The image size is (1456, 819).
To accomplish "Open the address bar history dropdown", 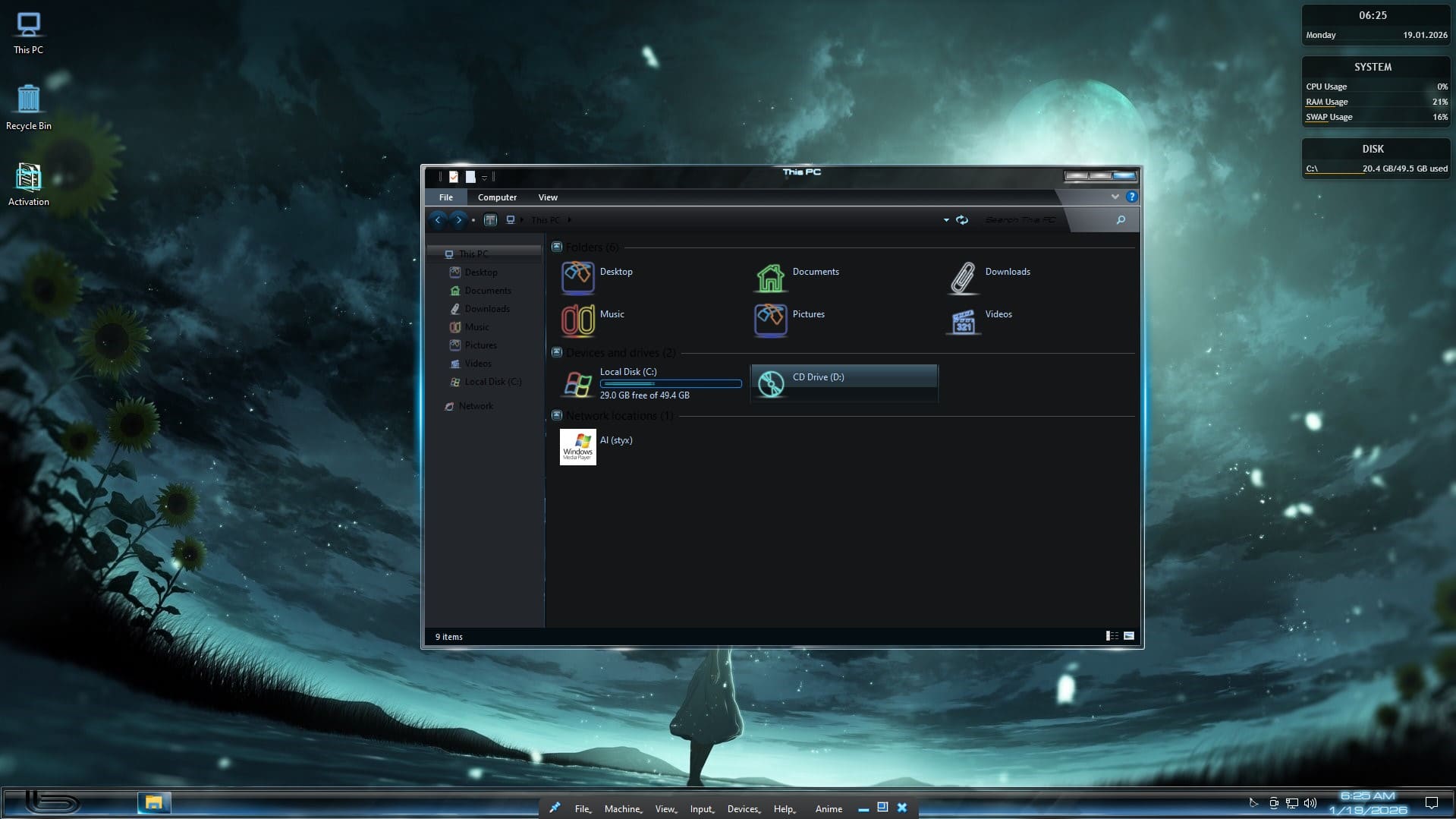I will click(946, 220).
